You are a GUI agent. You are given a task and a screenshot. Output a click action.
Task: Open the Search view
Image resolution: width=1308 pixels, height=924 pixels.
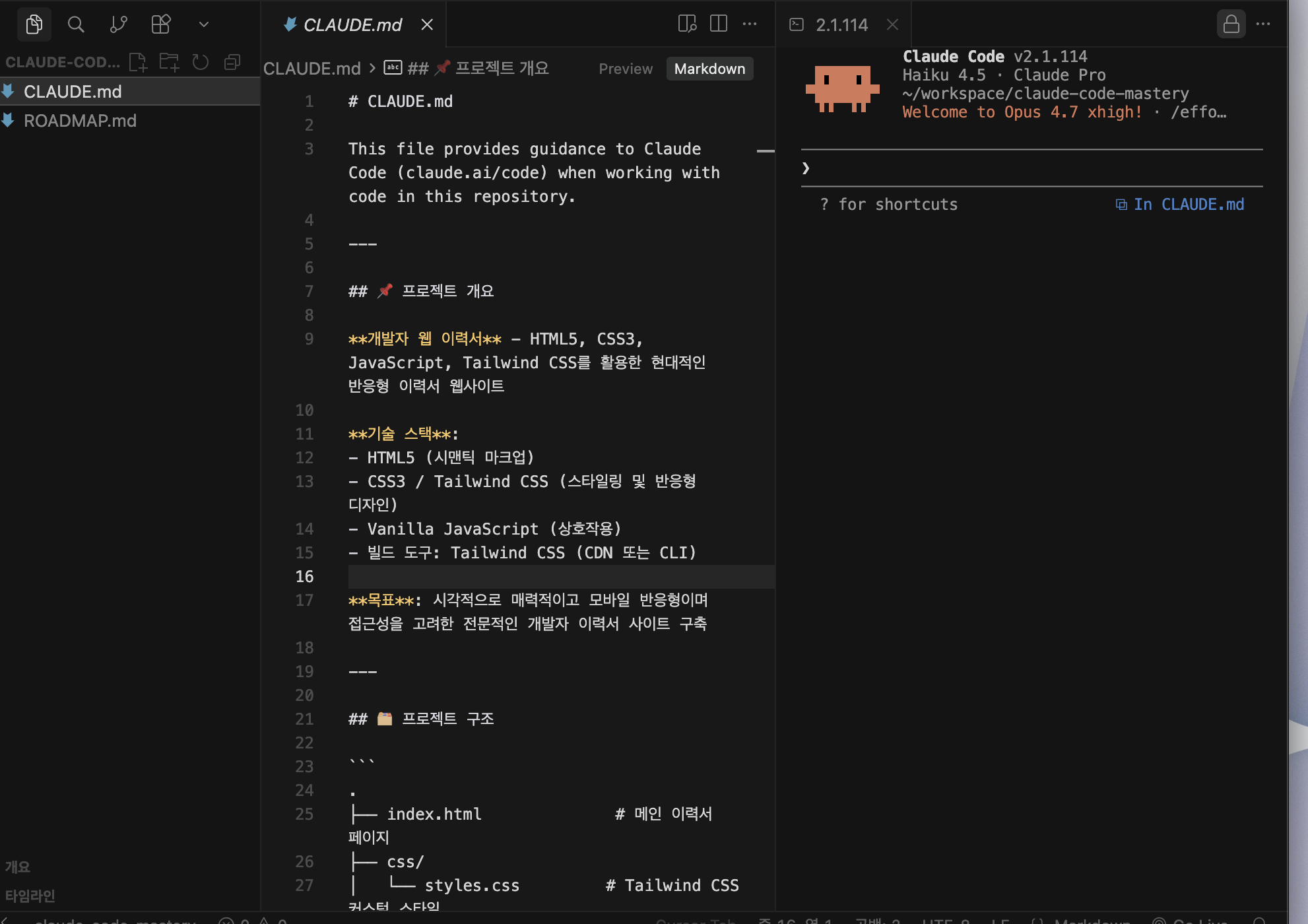pyautogui.click(x=76, y=24)
